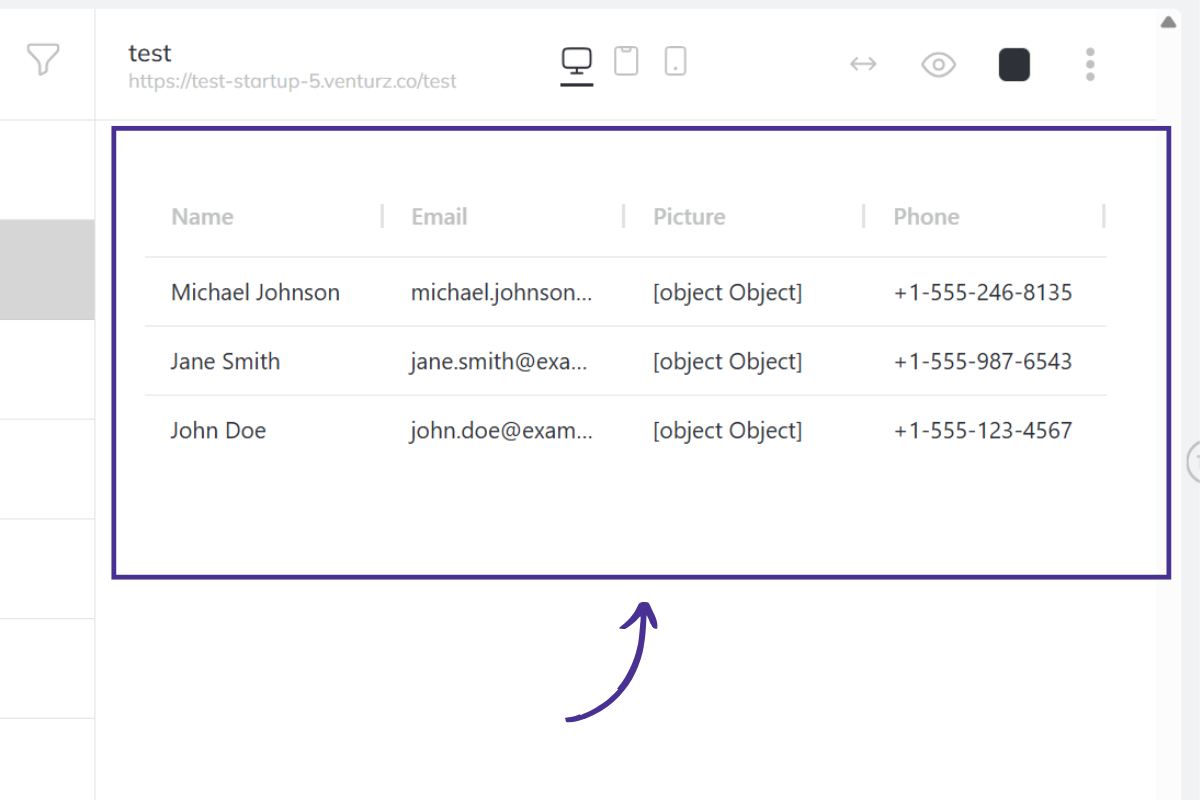The image size is (1200, 800).
Task: Toggle page preview with eye icon
Action: point(938,65)
